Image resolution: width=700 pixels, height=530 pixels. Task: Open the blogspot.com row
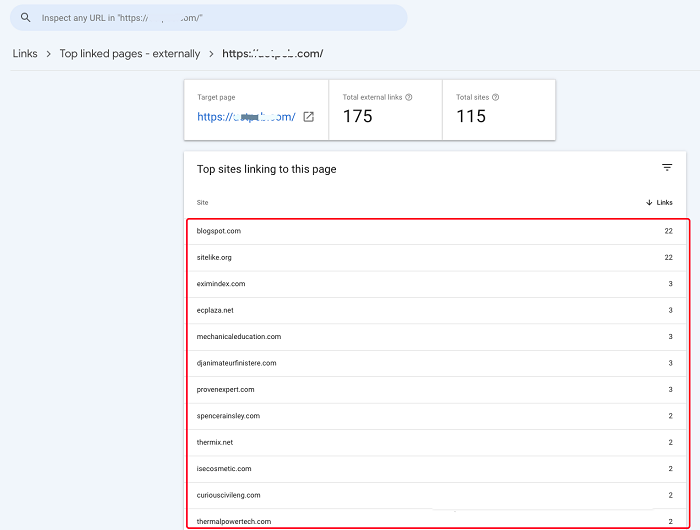(435, 231)
